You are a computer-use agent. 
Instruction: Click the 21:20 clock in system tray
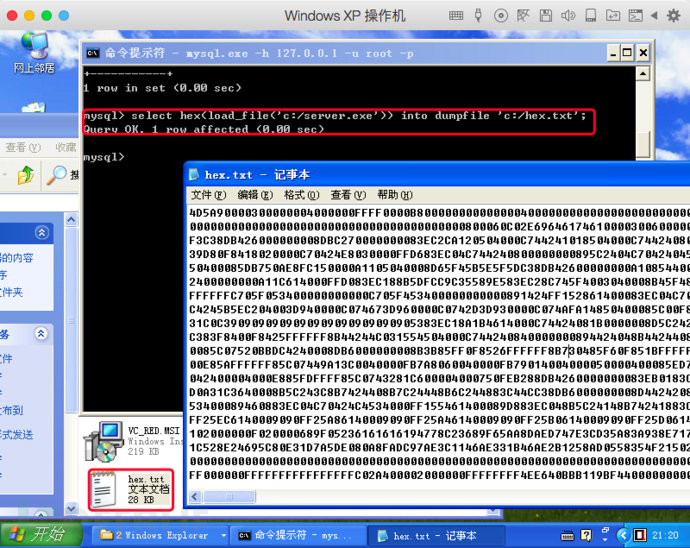click(x=664, y=535)
